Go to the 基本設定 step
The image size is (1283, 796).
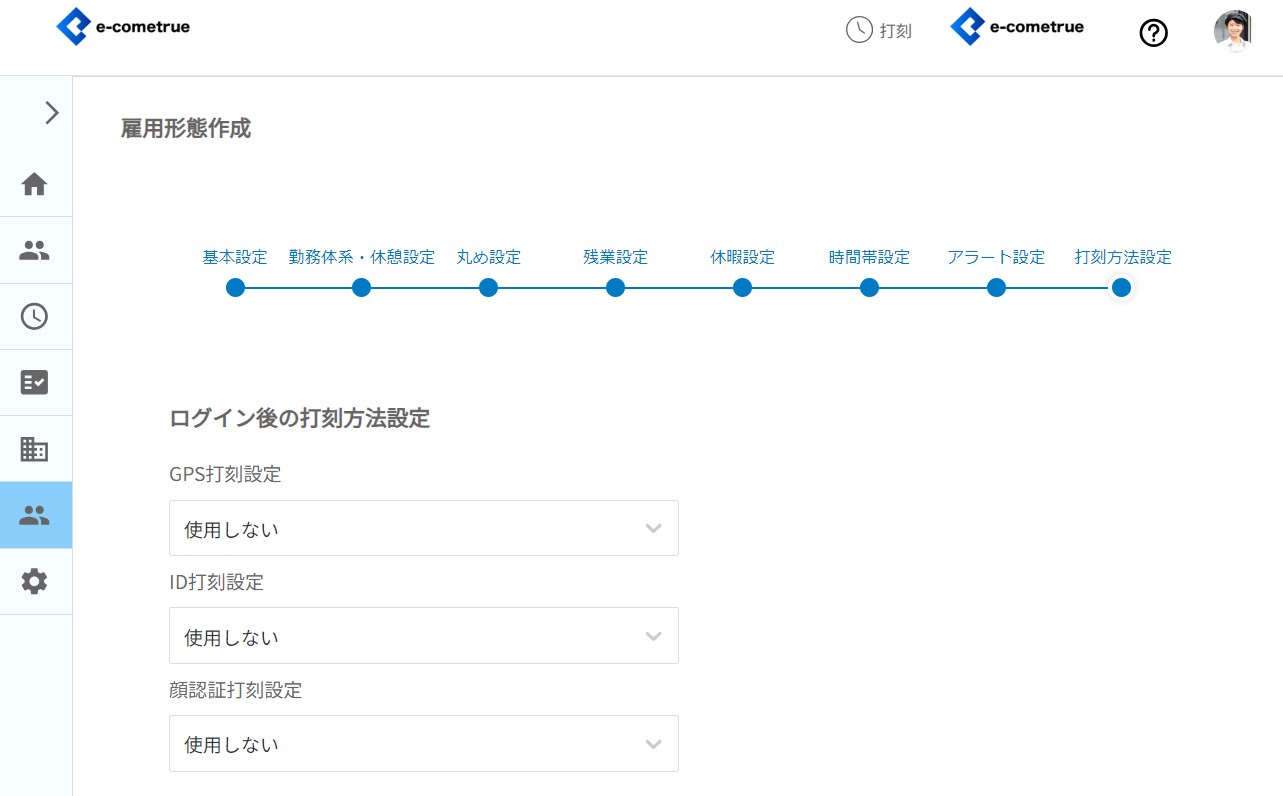point(235,257)
